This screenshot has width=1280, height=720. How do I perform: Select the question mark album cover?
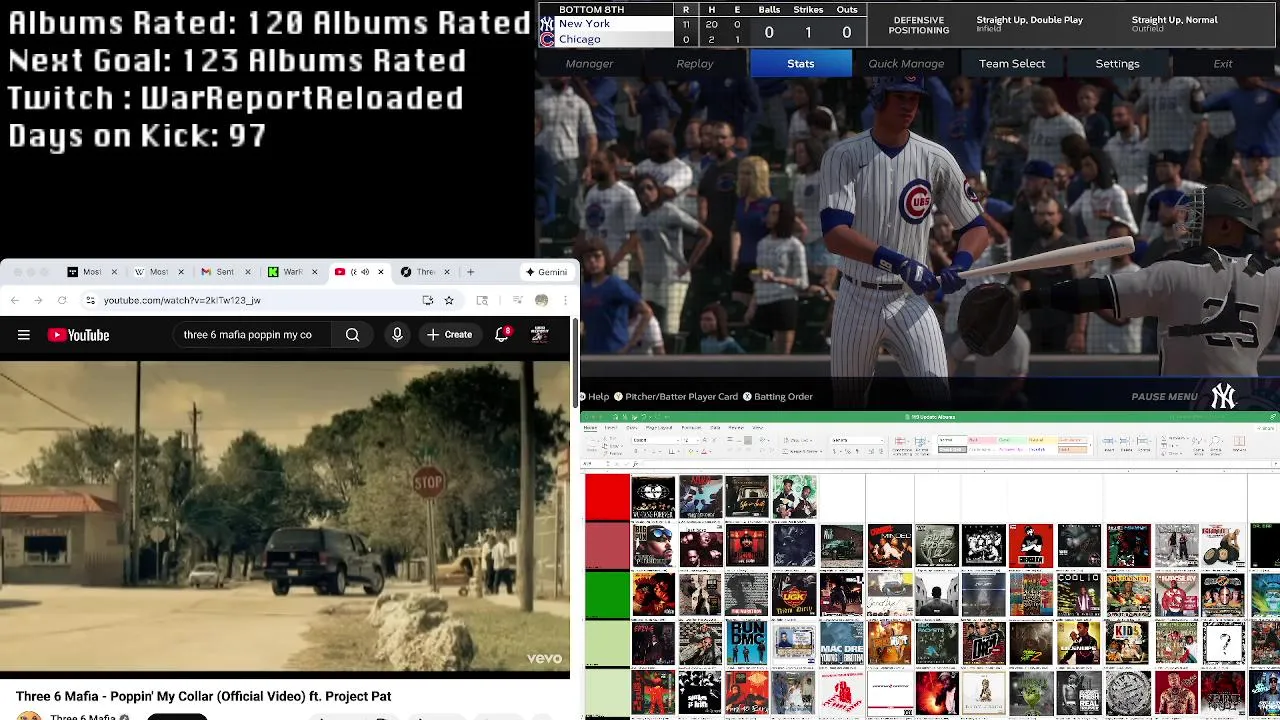click(1222, 642)
